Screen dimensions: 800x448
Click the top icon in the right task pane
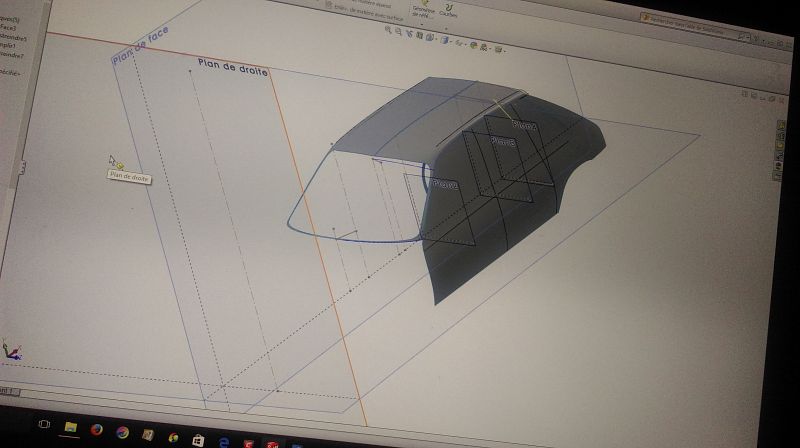[781, 125]
